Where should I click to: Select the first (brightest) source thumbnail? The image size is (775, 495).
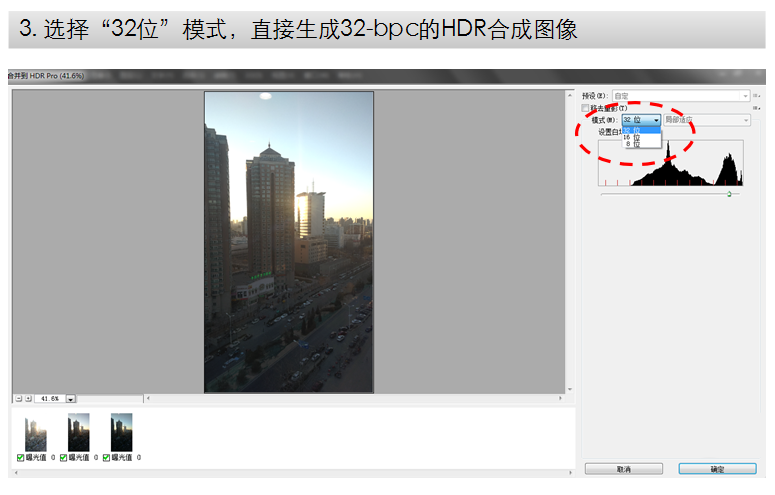point(36,433)
